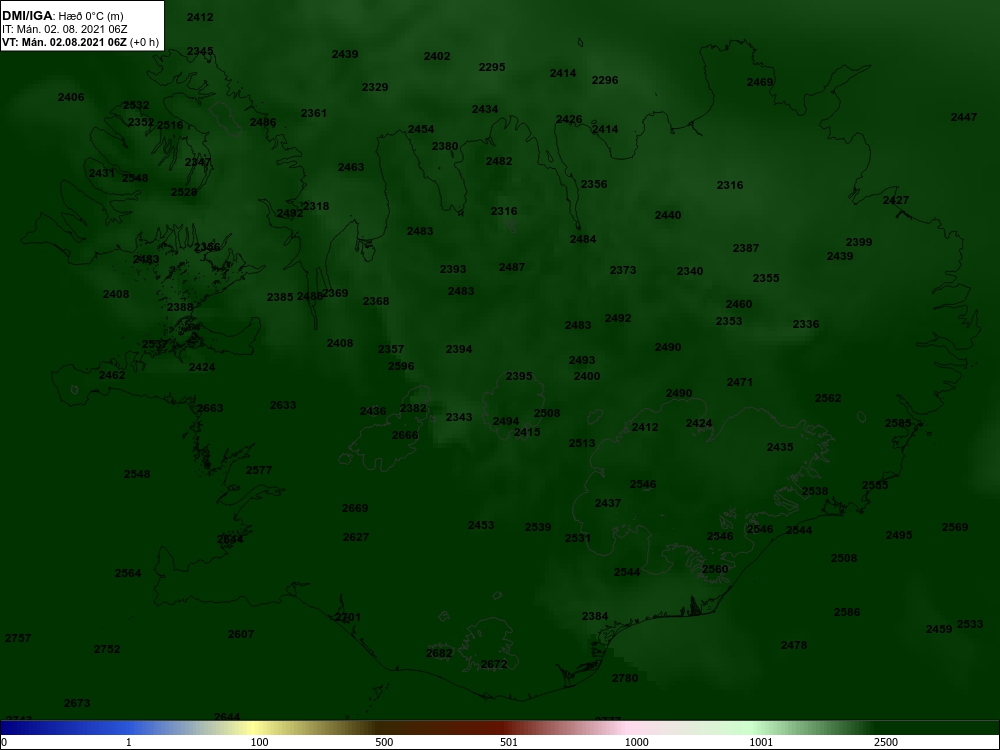Viewport: 1000px width, 750px height.
Task: Click the 2780 value off the south coast
Action: tap(624, 678)
